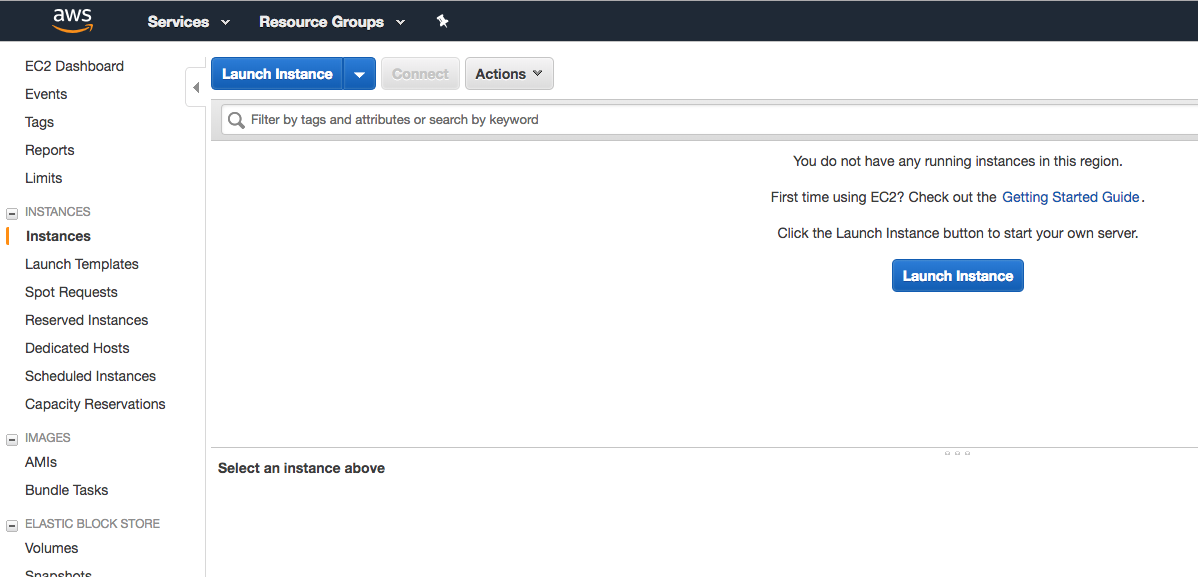Viewport: 1198px width, 577px height.
Task: Open the Services menu
Action: tap(189, 22)
